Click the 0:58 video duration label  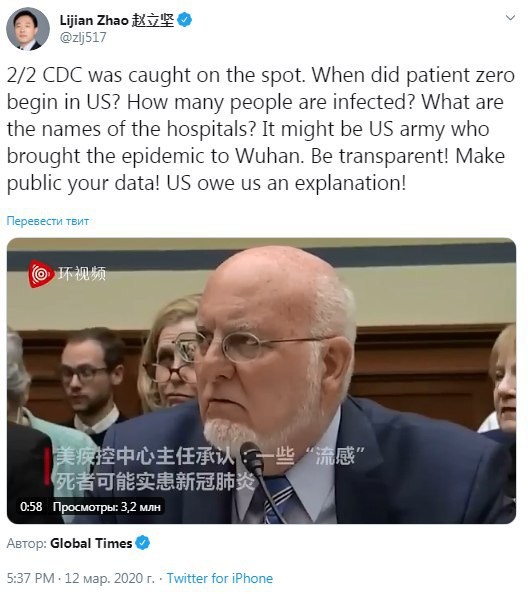tap(31, 506)
